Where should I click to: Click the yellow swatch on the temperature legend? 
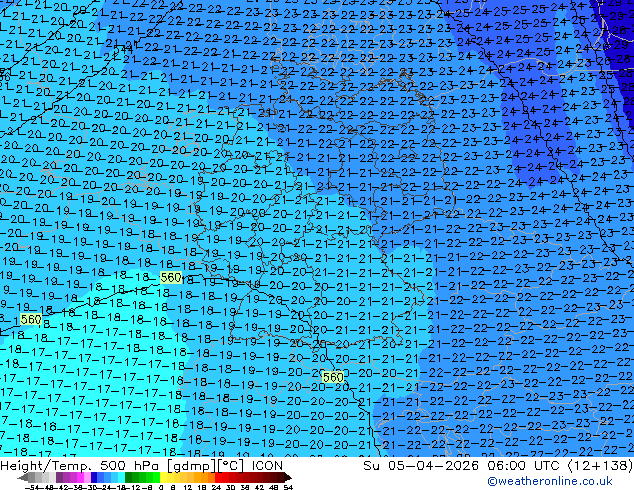[x=163, y=477]
